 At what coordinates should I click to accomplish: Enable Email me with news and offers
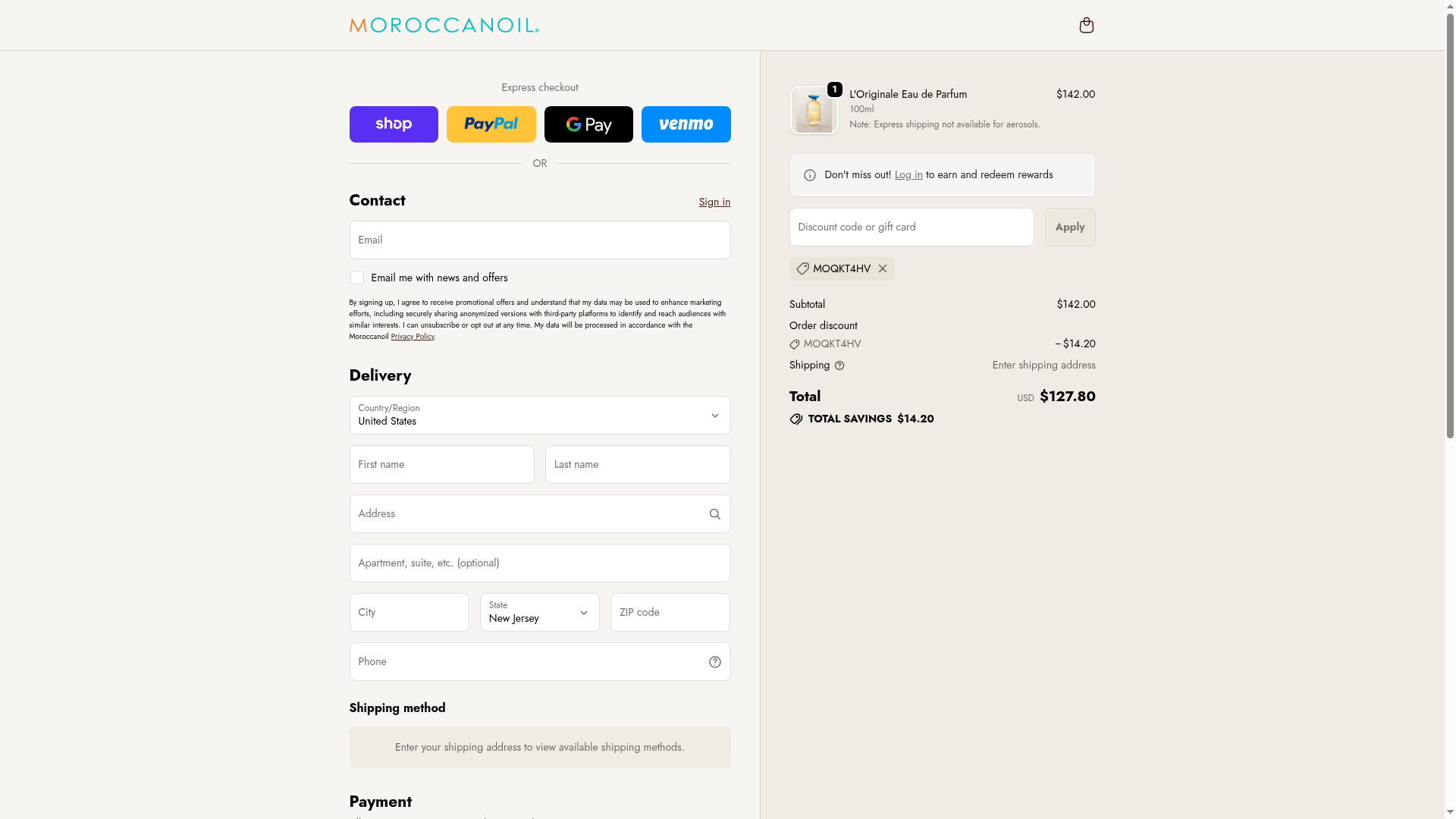click(x=357, y=278)
